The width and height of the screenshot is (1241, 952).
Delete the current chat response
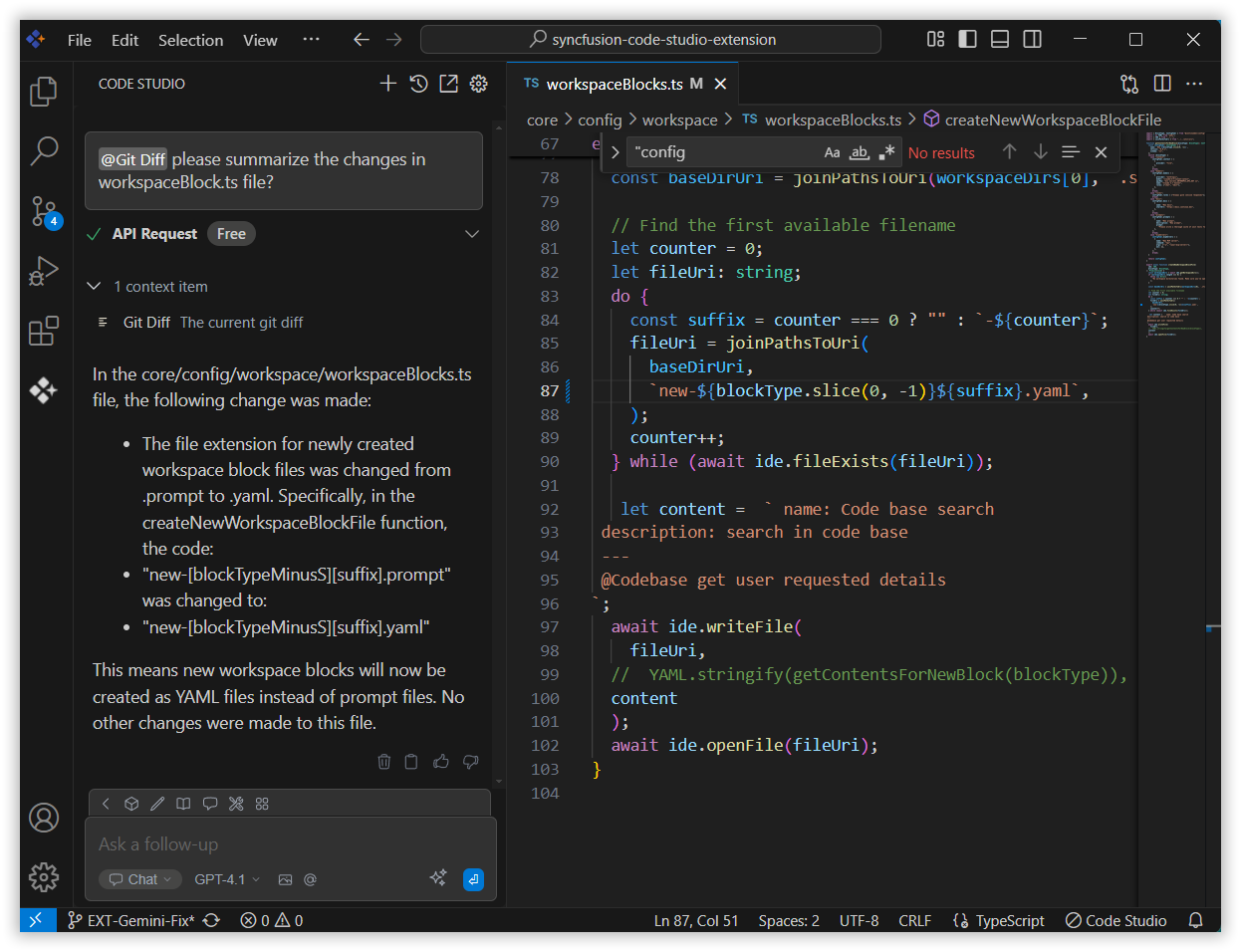pos(383,761)
